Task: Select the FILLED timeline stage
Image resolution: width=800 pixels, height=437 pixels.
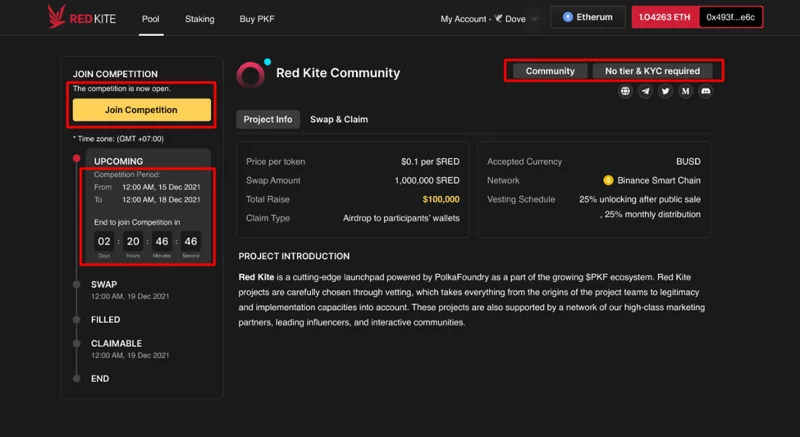Action: (x=106, y=320)
